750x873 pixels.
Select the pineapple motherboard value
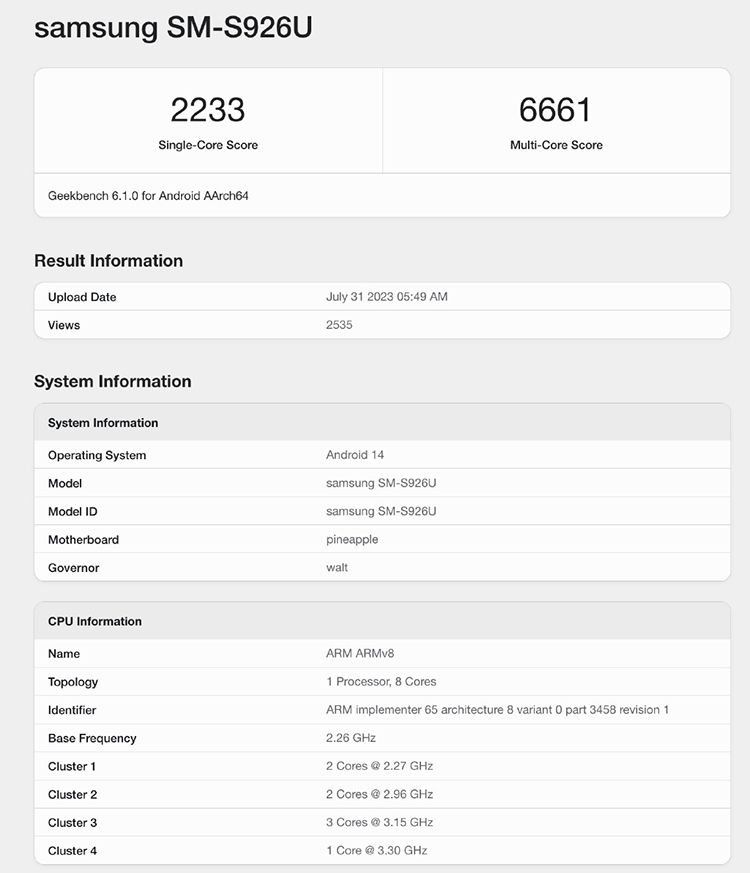pos(352,540)
